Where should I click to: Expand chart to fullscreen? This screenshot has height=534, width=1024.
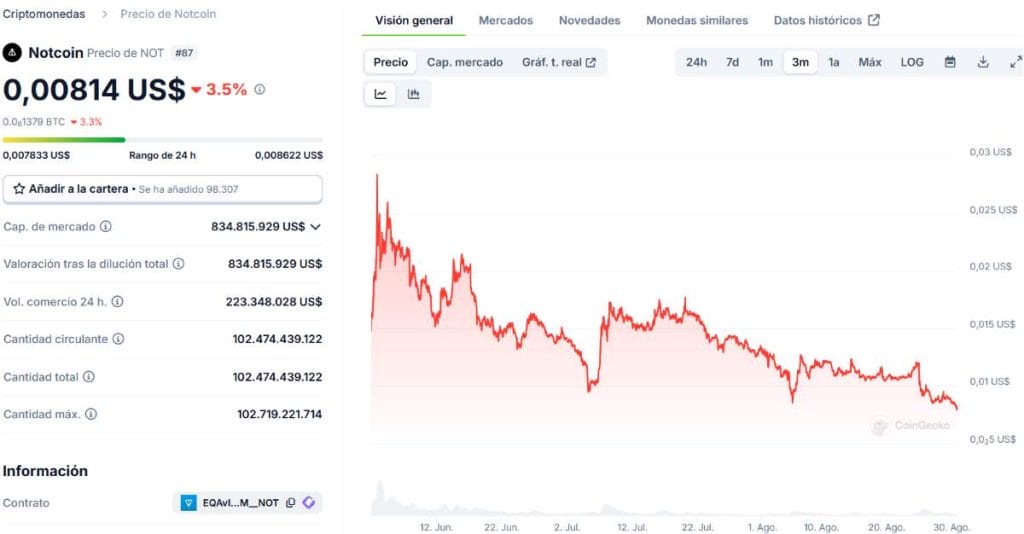[x=1015, y=62]
